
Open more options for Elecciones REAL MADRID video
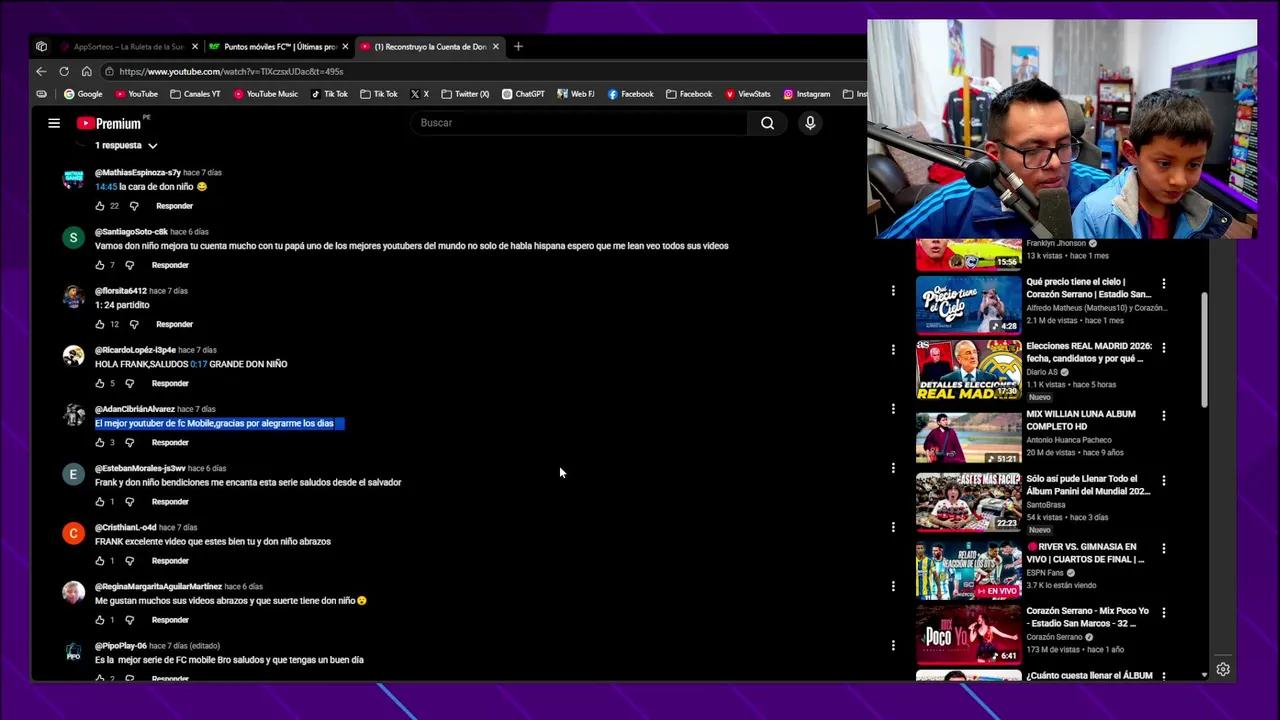[x=1164, y=347]
